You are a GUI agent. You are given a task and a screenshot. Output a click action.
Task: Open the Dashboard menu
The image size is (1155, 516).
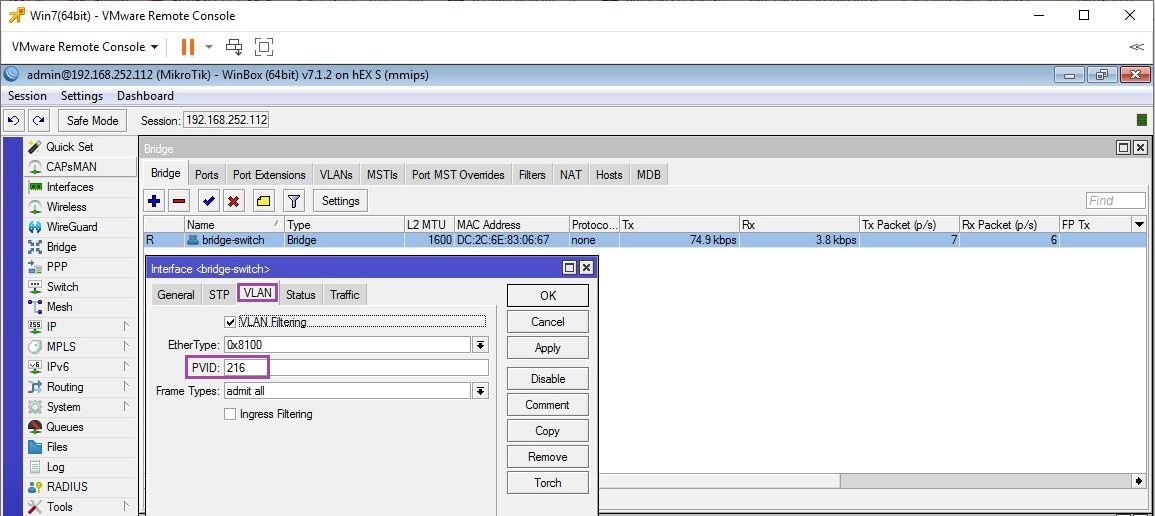point(145,96)
